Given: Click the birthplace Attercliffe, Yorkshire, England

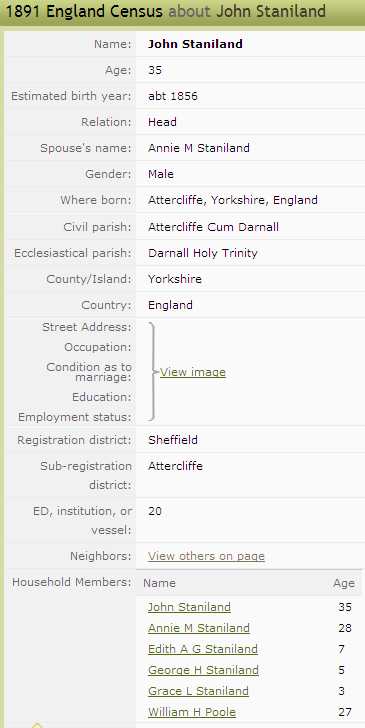Looking at the screenshot, I should 233,200.
